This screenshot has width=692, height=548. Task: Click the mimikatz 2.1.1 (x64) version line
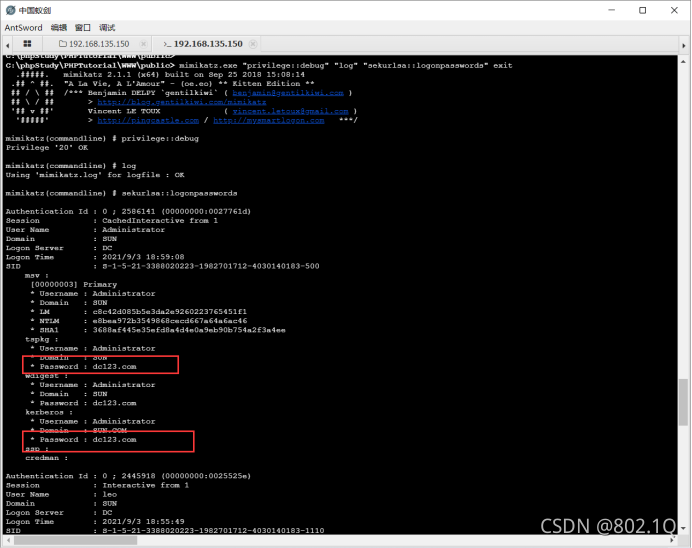(184, 75)
